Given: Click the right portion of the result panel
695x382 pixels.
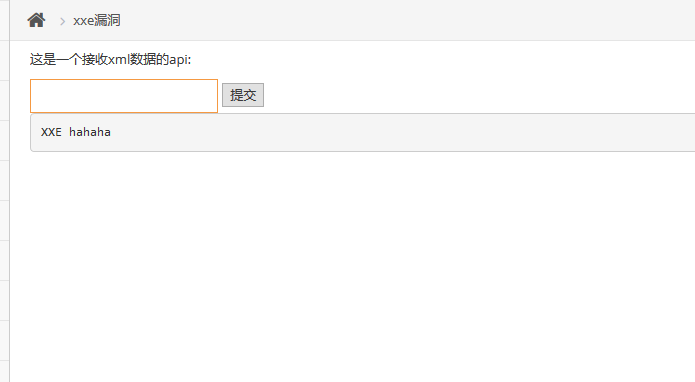Looking at the screenshot, I should 532,133.
